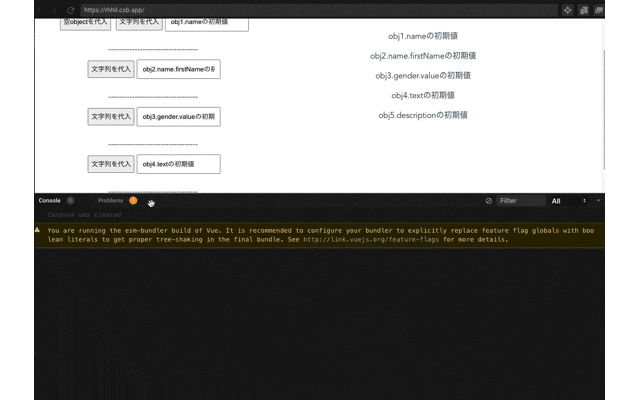The width and height of the screenshot is (640, 400).
Task: Reload the preview with the refresh icon
Action: point(70,10)
